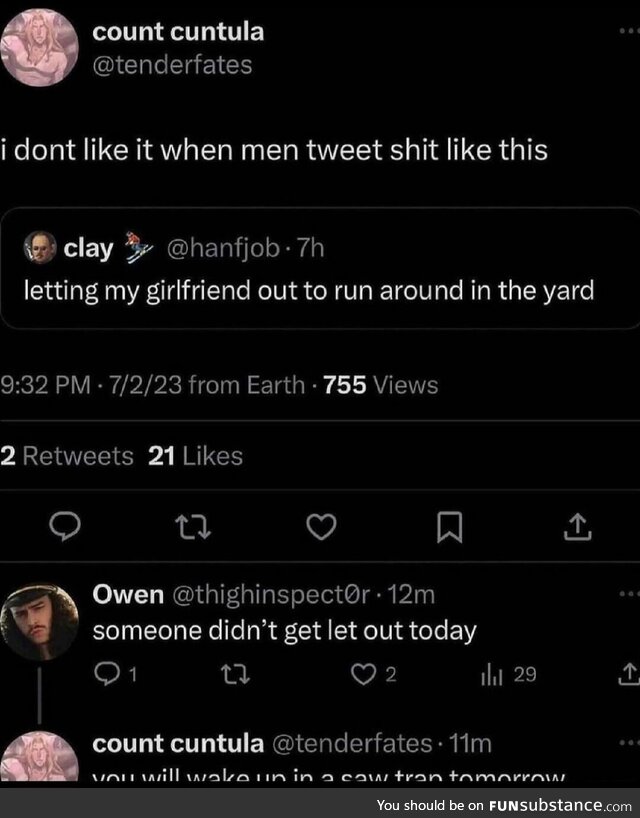This screenshot has width=640, height=818.
Task: Like the main tweet with the heart icon
Action: (320, 528)
